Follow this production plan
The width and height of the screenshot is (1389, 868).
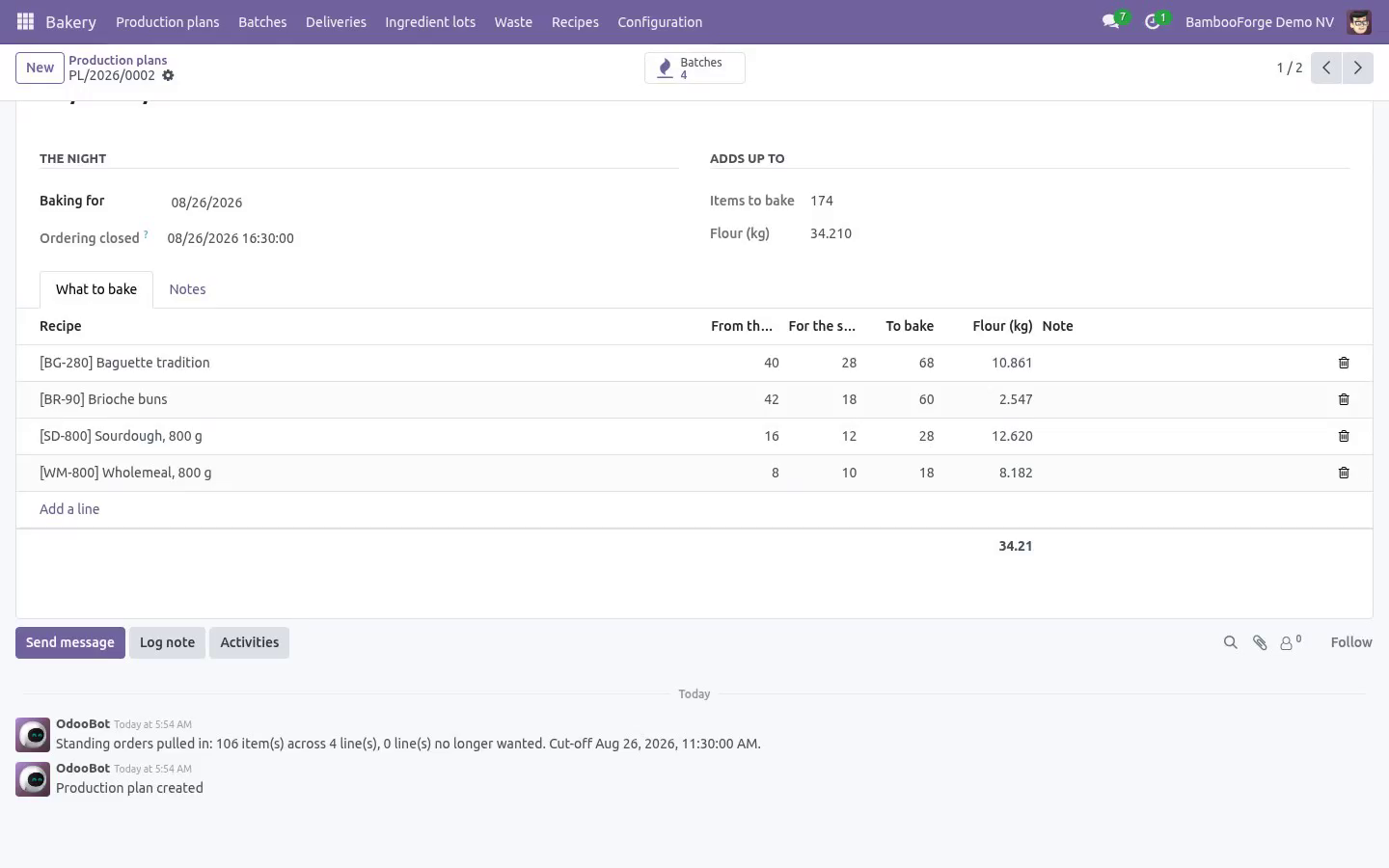[x=1350, y=642]
